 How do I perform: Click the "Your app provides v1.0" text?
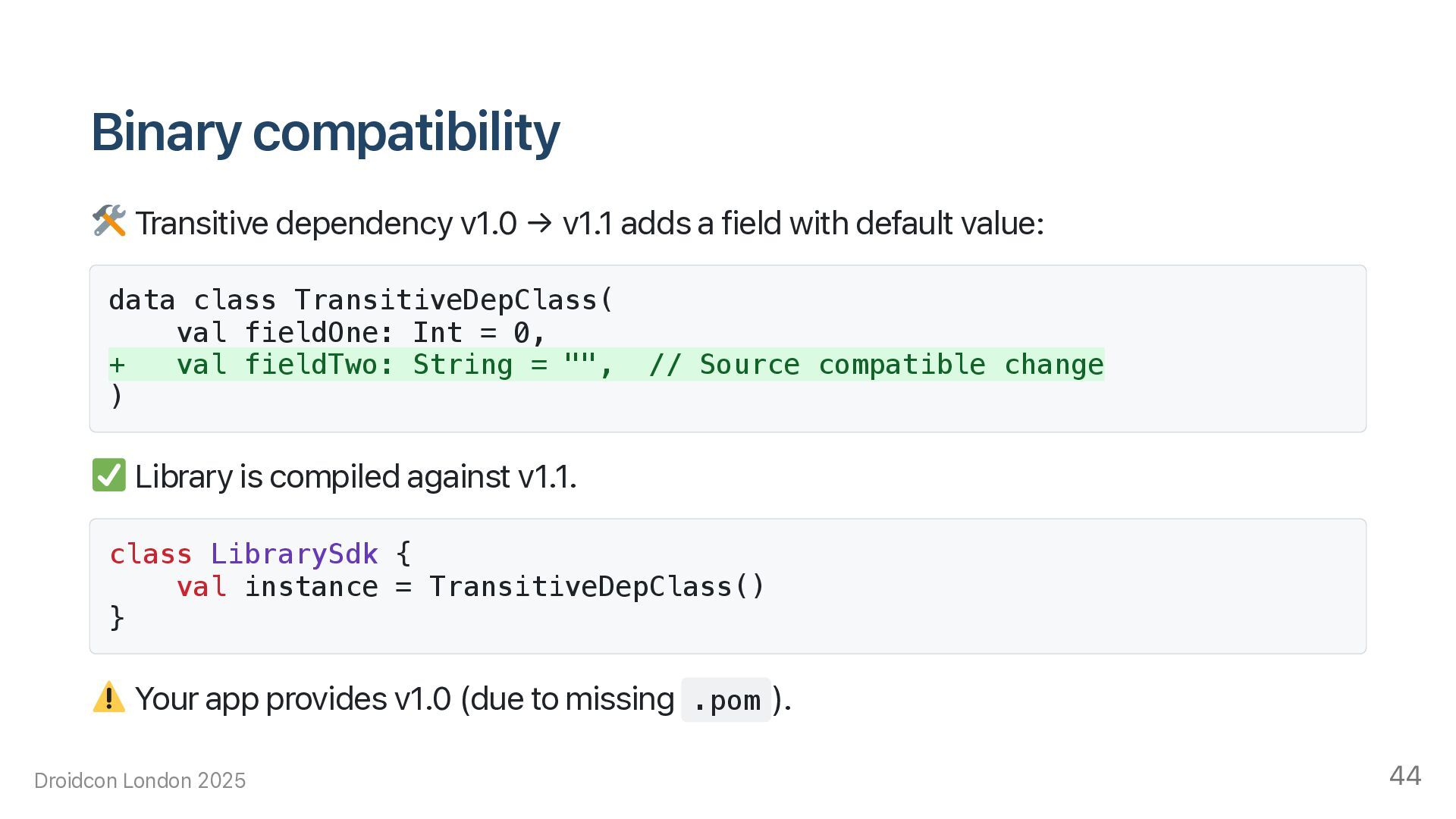pyautogui.click(x=293, y=699)
